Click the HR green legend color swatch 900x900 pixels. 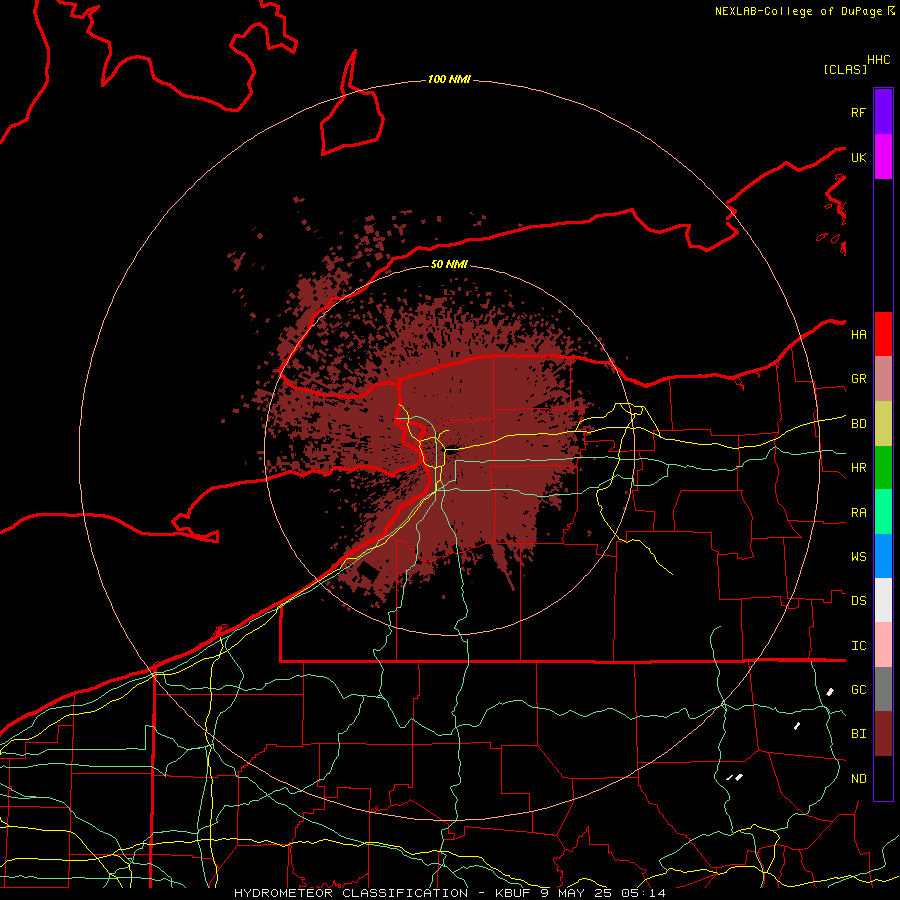(883, 468)
